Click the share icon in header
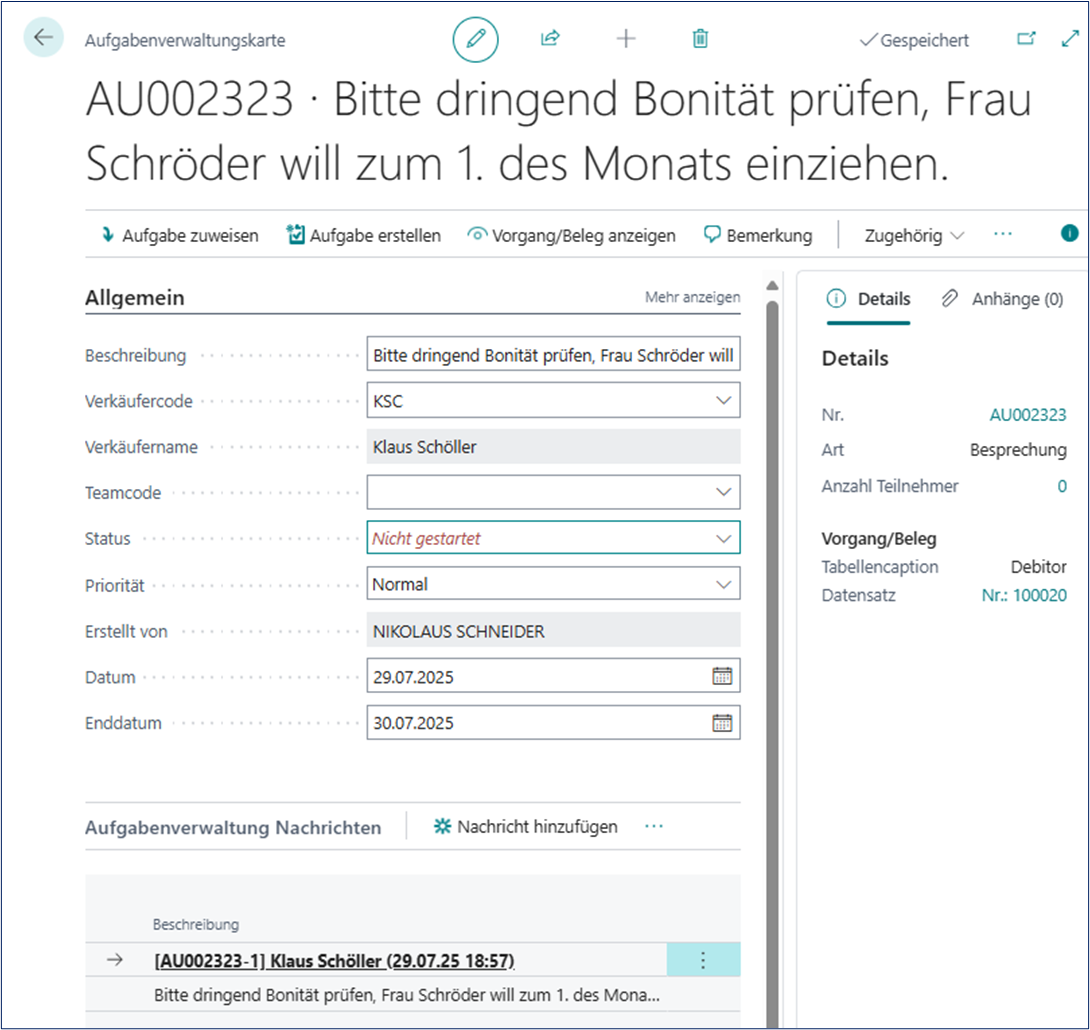The image size is (1090, 1030). [549, 39]
